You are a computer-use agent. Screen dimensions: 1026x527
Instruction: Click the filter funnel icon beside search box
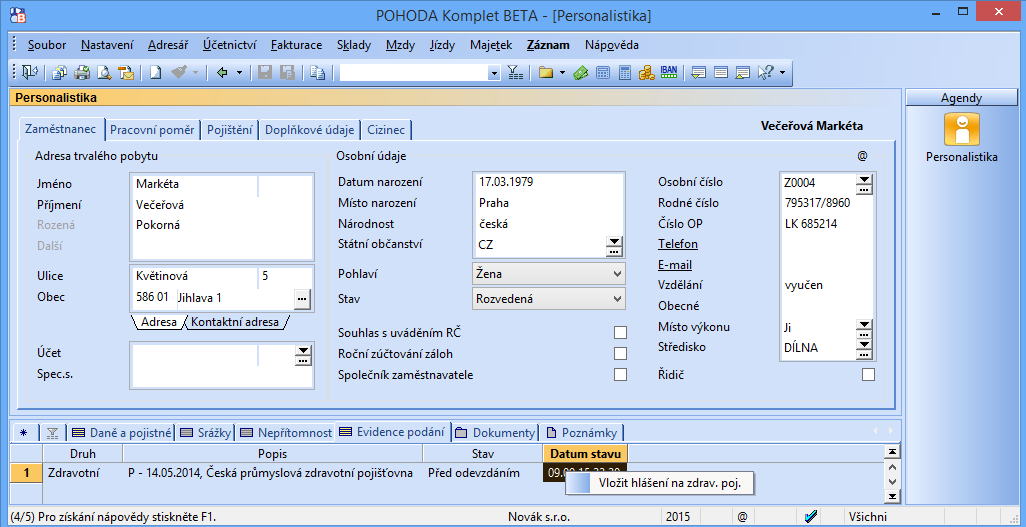tap(516, 73)
